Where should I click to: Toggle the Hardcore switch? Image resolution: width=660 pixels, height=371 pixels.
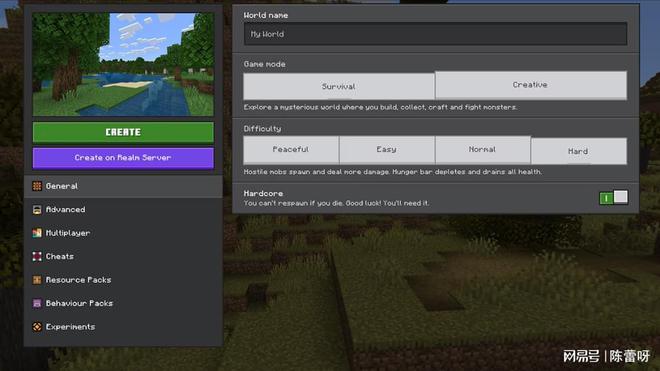pos(613,198)
